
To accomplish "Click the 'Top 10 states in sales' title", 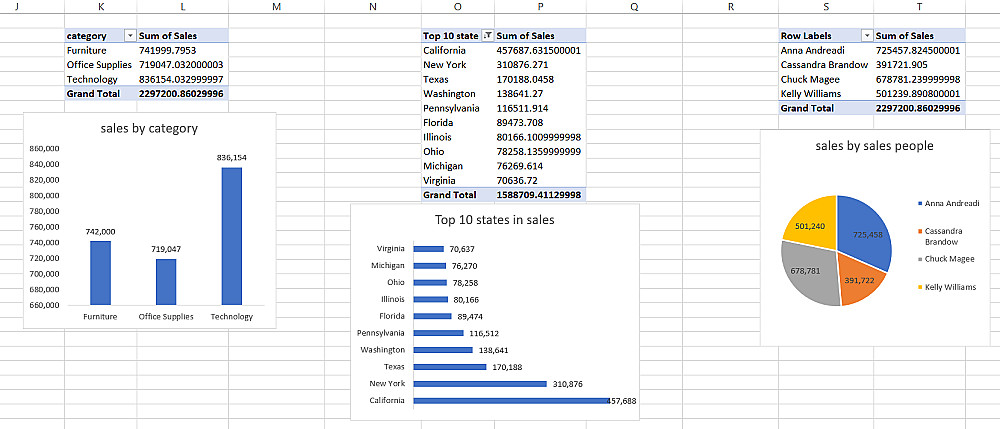I will point(494,220).
